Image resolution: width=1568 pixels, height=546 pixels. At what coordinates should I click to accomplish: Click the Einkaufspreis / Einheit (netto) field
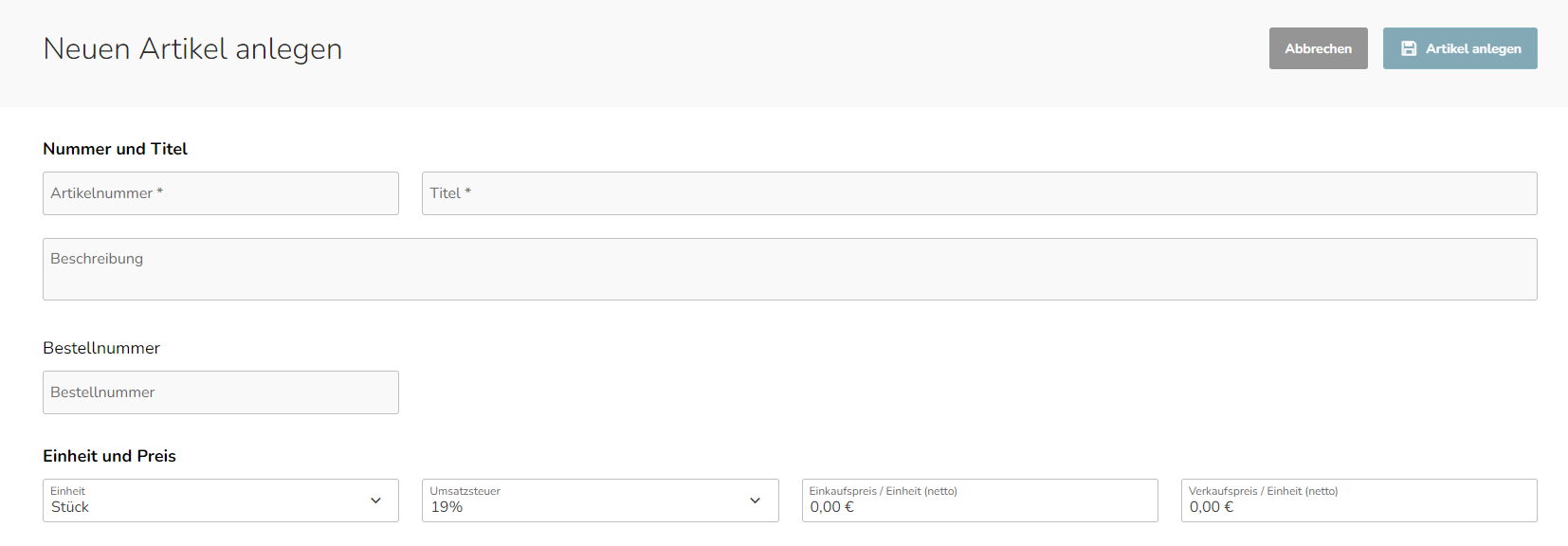tap(979, 500)
